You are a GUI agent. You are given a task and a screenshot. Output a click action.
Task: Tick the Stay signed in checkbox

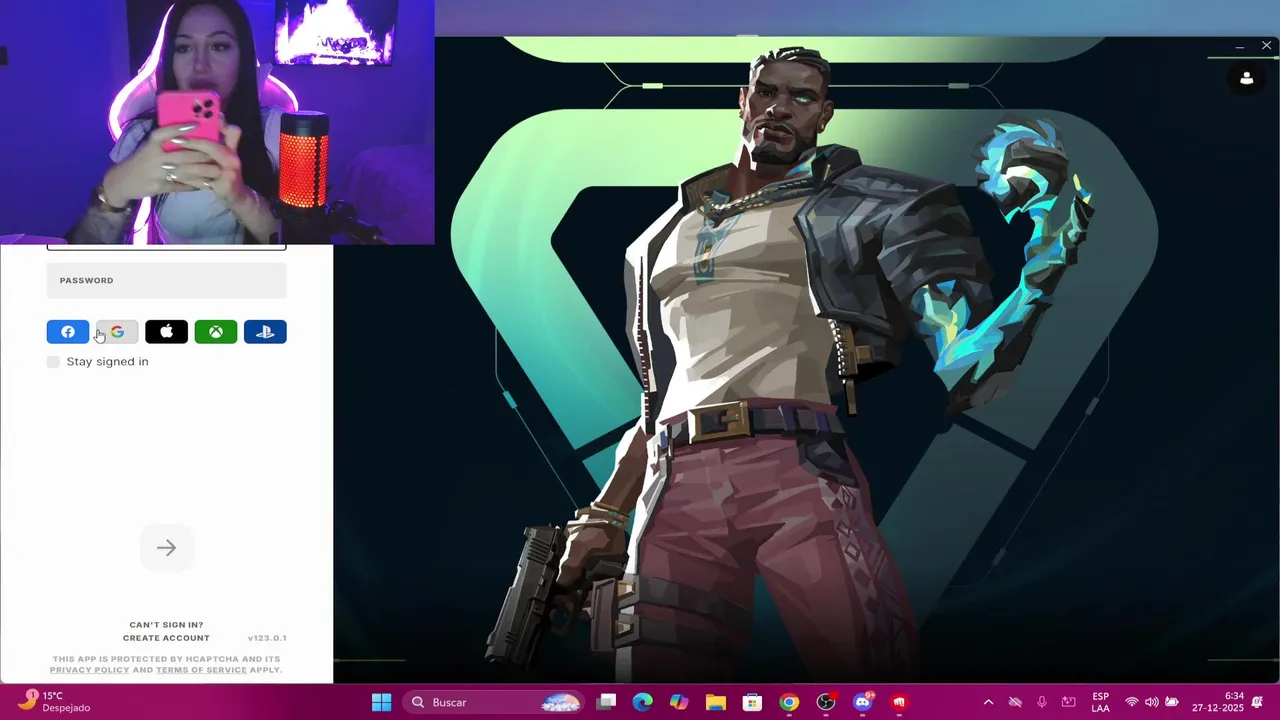tap(53, 362)
